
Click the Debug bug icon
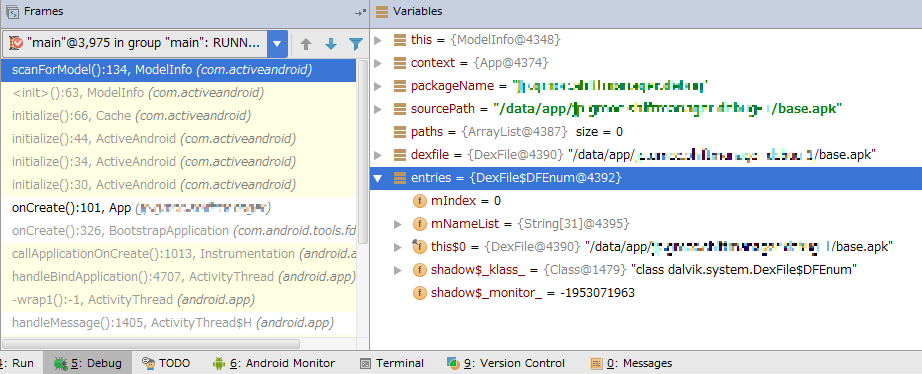click(60, 363)
